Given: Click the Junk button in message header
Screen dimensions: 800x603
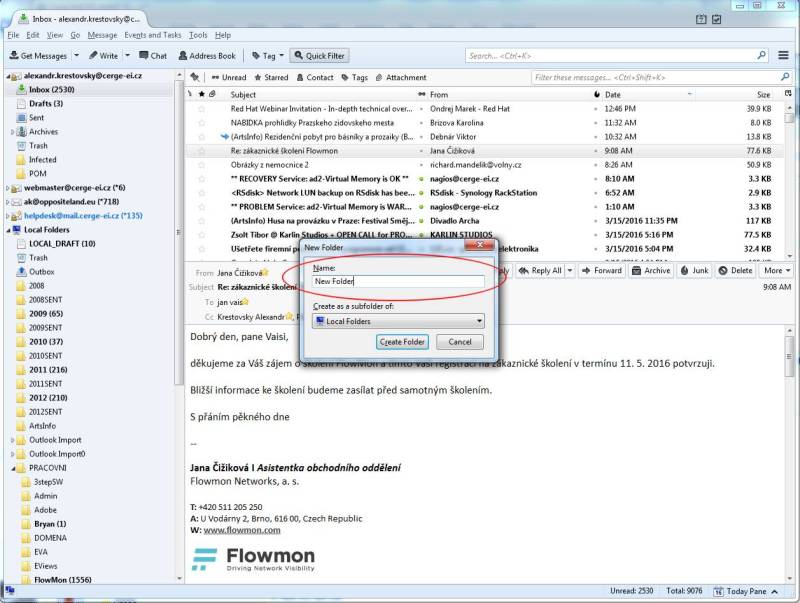Looking at the screenshot, I should (694, 270).
